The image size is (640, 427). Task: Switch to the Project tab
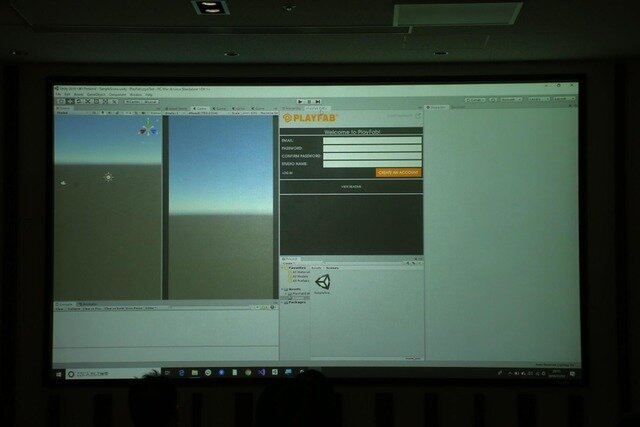pyautogui.click(x=290, y=259)
